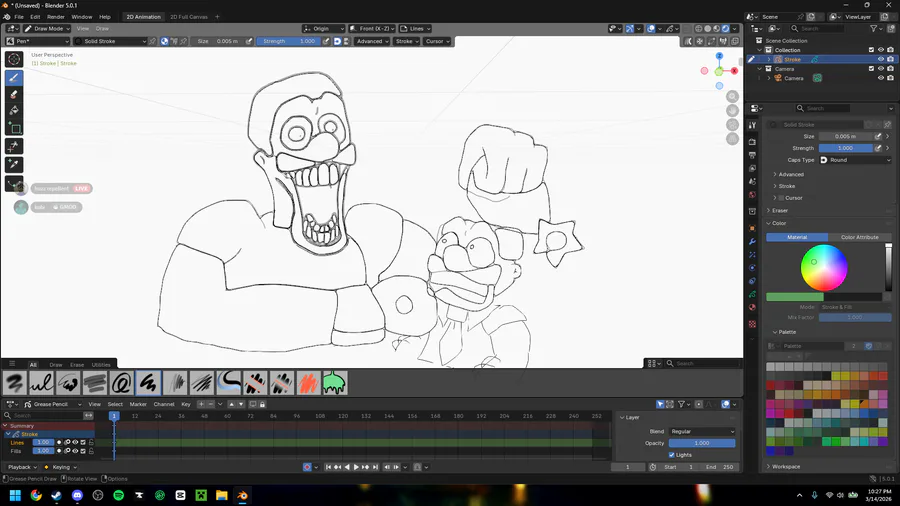Select the Cursor tool at toolbar top

point(14,59)
